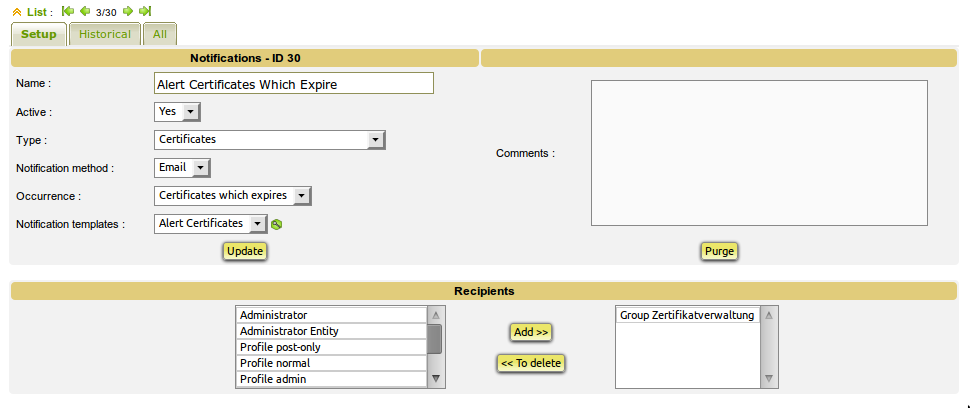The width and height of the screenshot is (970, 408).
Task: Click the available recipients scrollbar thumb
Action: pos(435,339)
